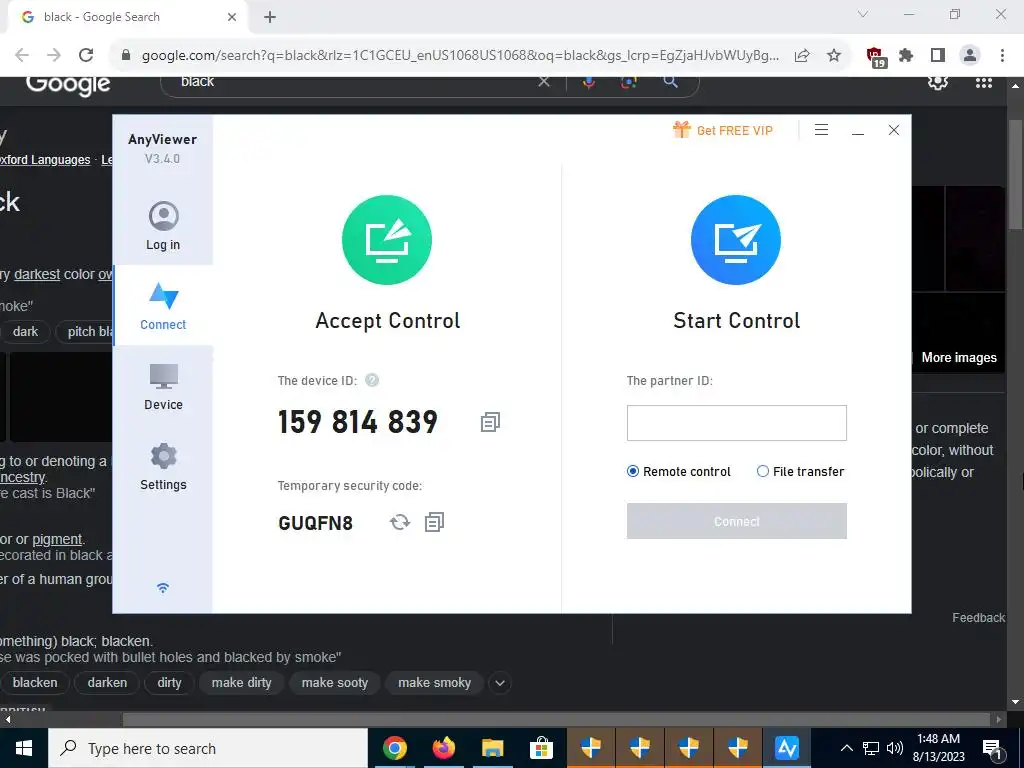Open the Chrome tab search chevron
The image size is (1024, 768).
[863, 14]
